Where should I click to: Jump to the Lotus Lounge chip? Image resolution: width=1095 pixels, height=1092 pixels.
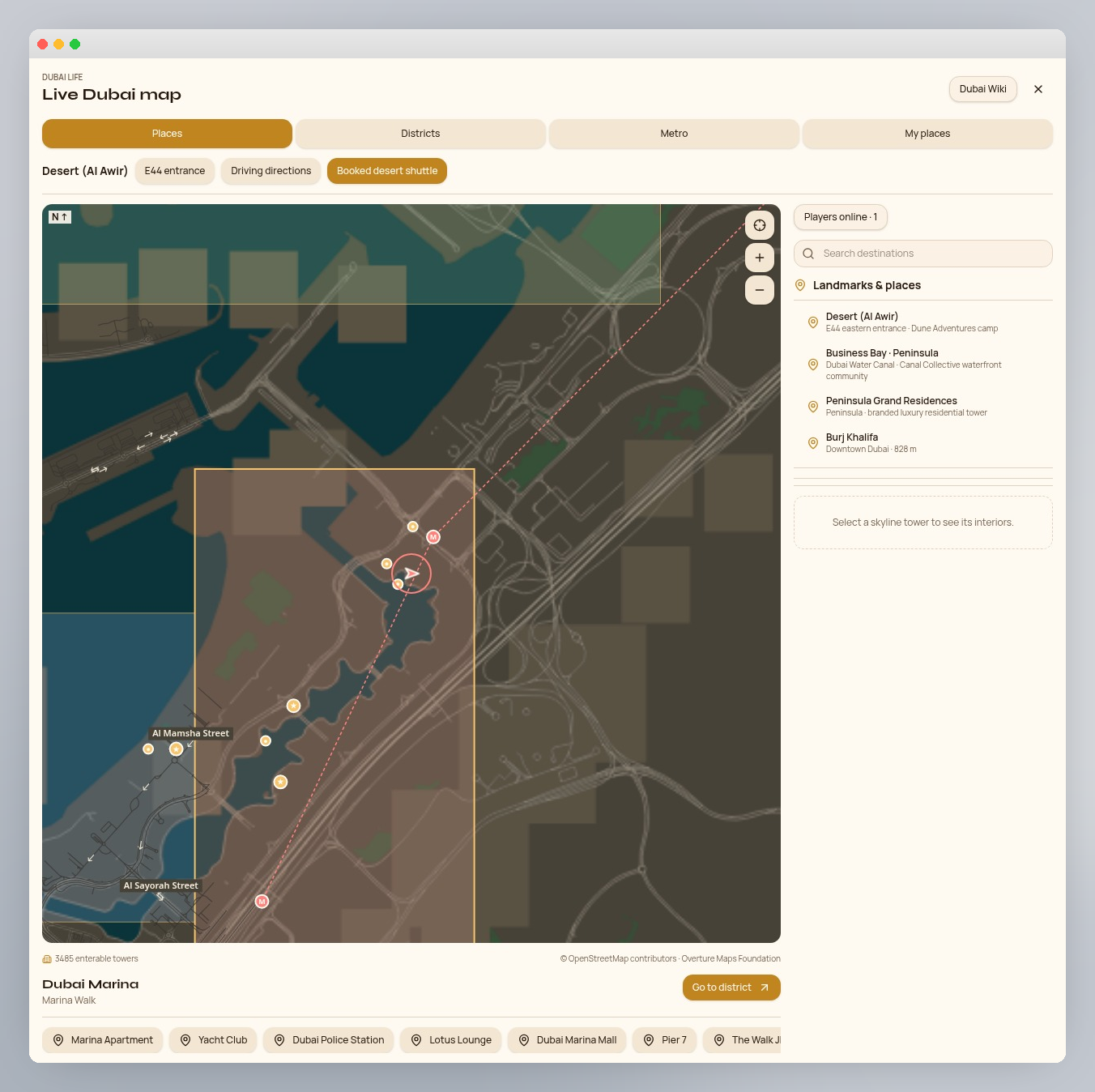451,1040
